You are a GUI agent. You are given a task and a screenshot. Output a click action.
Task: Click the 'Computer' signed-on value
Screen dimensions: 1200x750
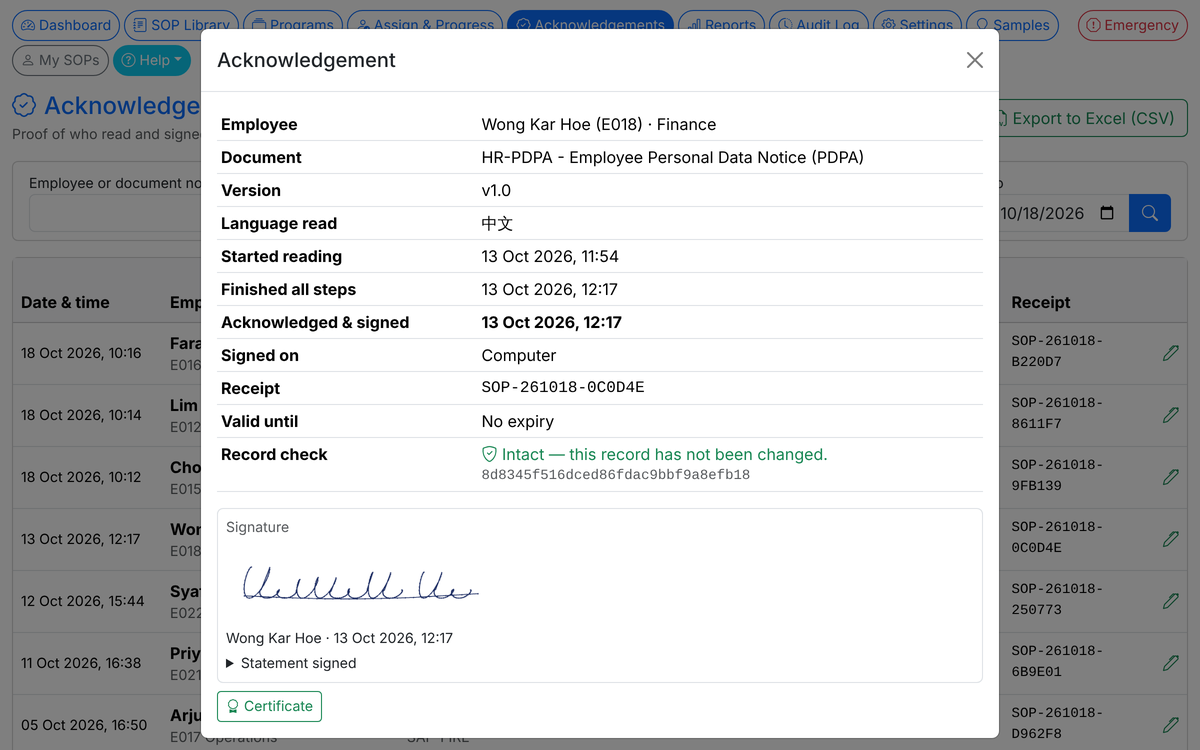(519, 355)
